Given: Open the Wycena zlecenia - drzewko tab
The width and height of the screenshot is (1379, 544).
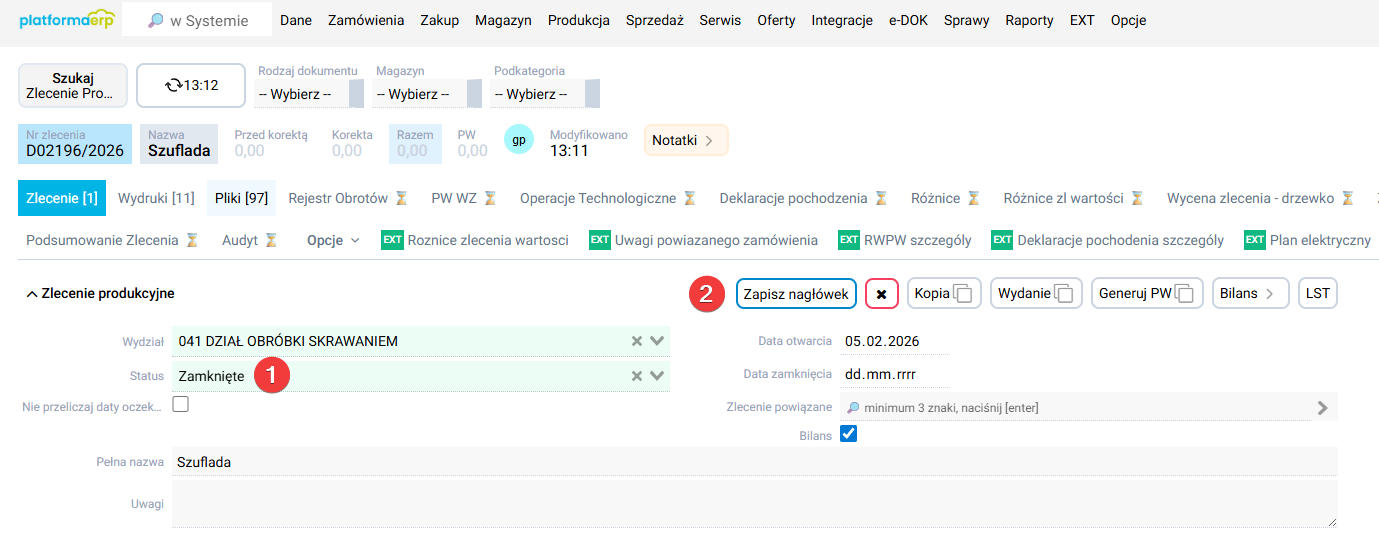Looking at the screenshot, I should pos(1260,198).
